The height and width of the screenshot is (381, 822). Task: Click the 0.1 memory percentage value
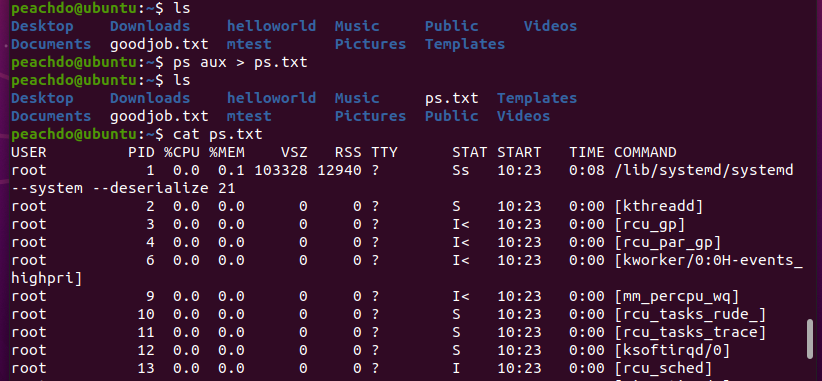(x=231, y=170)
